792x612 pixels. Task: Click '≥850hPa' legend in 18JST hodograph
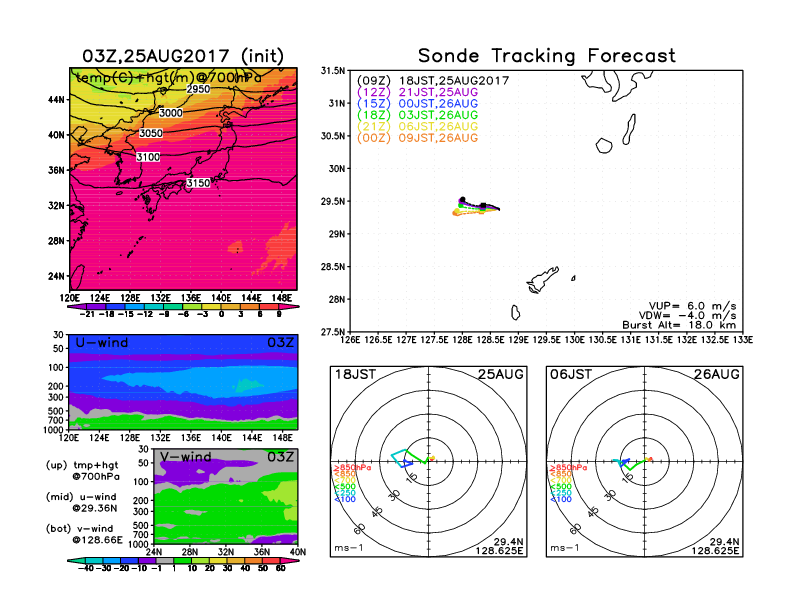(x=352, y=468)
